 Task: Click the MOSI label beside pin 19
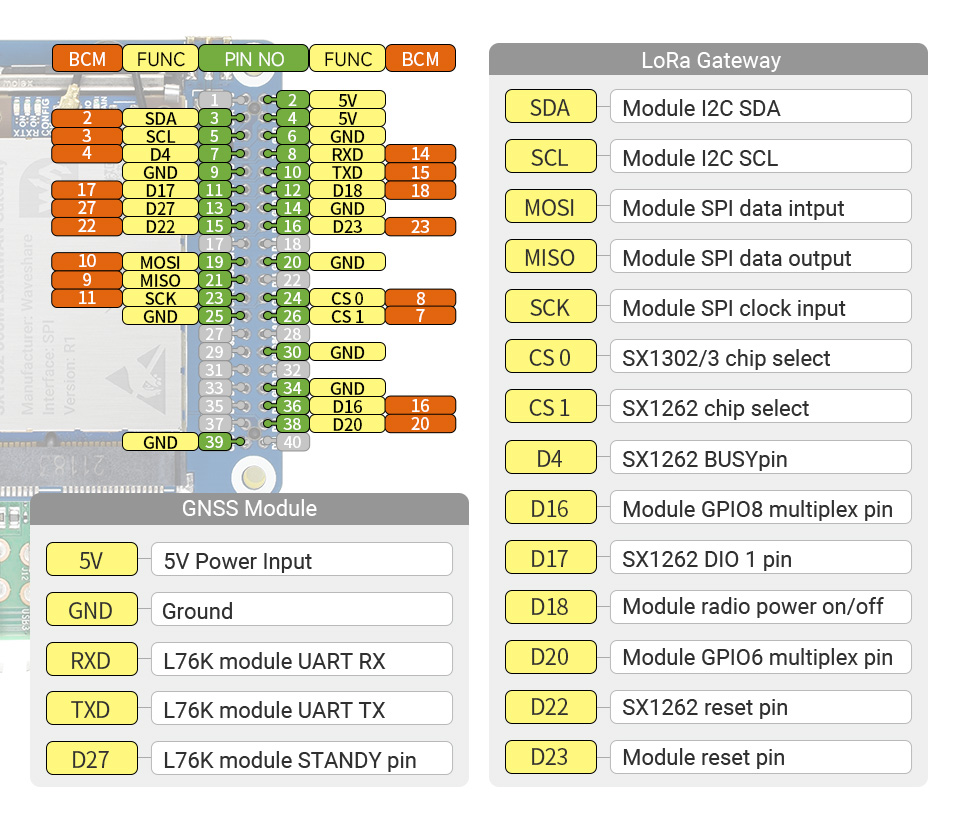tap(160, 263)
